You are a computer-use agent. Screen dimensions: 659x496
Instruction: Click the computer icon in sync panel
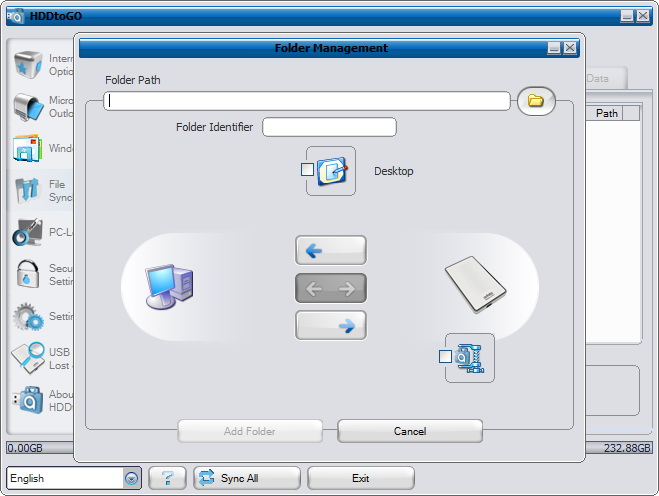coord(170,287)
